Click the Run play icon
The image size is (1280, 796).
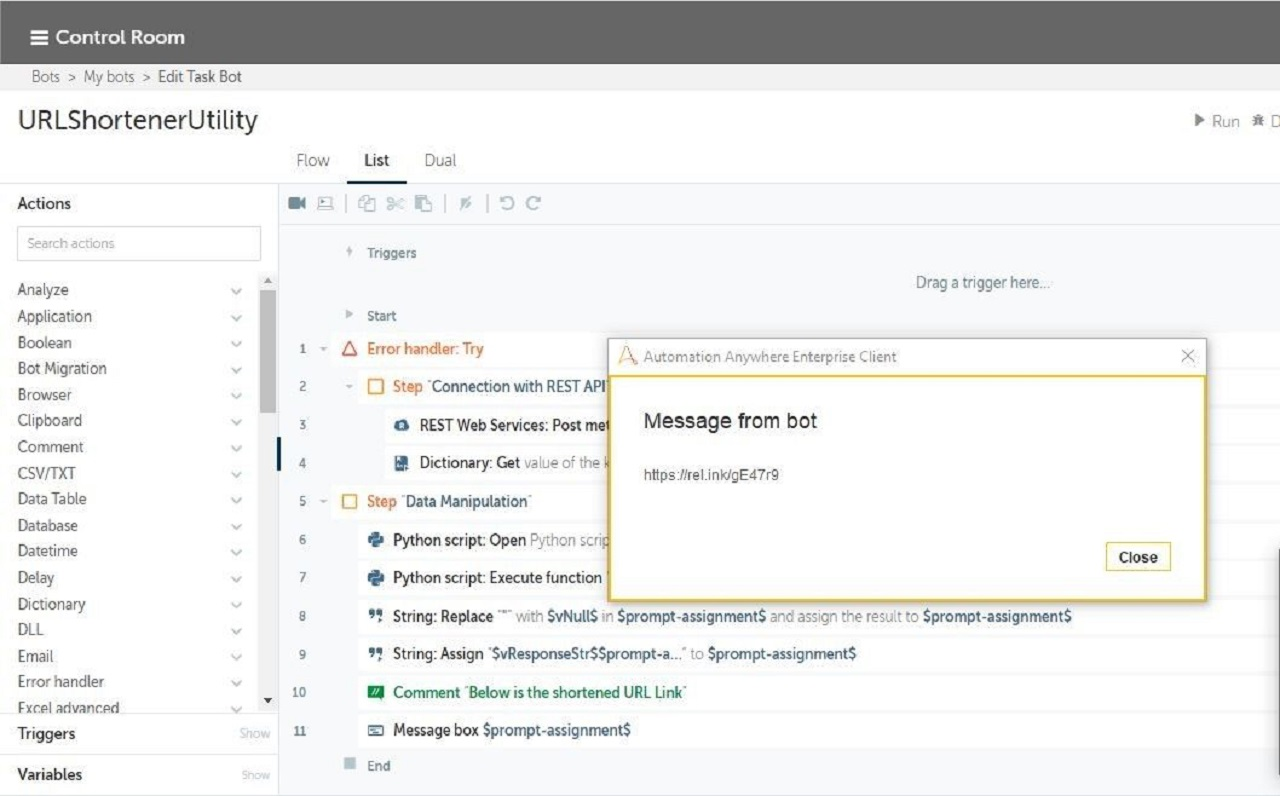click(1199, 121)
